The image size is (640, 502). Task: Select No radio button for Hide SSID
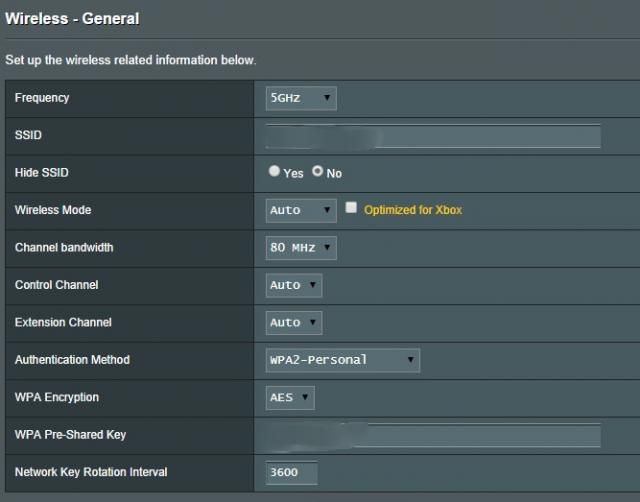(318, 172)
